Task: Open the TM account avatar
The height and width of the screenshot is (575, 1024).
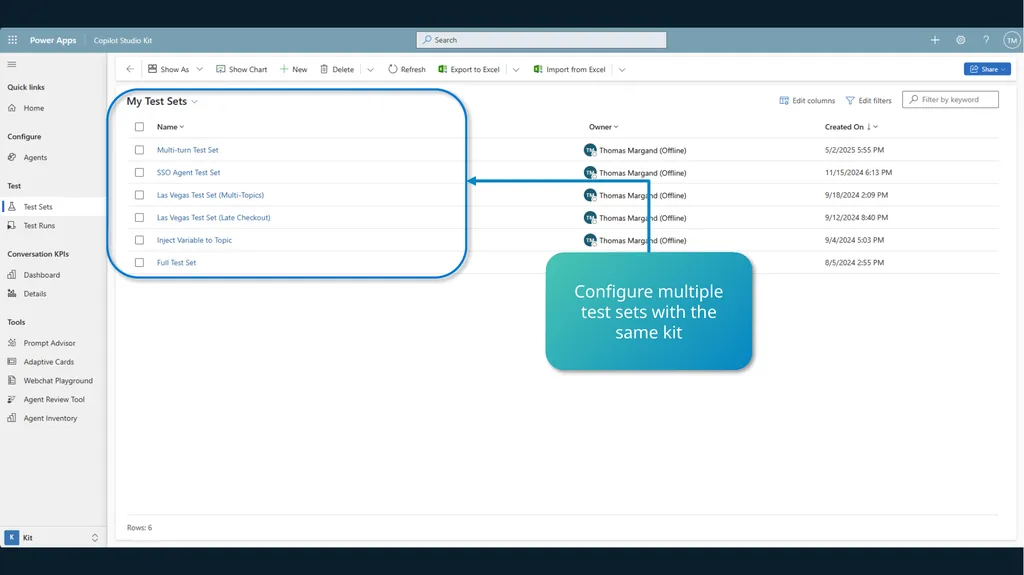Action: pos(1012,40)
